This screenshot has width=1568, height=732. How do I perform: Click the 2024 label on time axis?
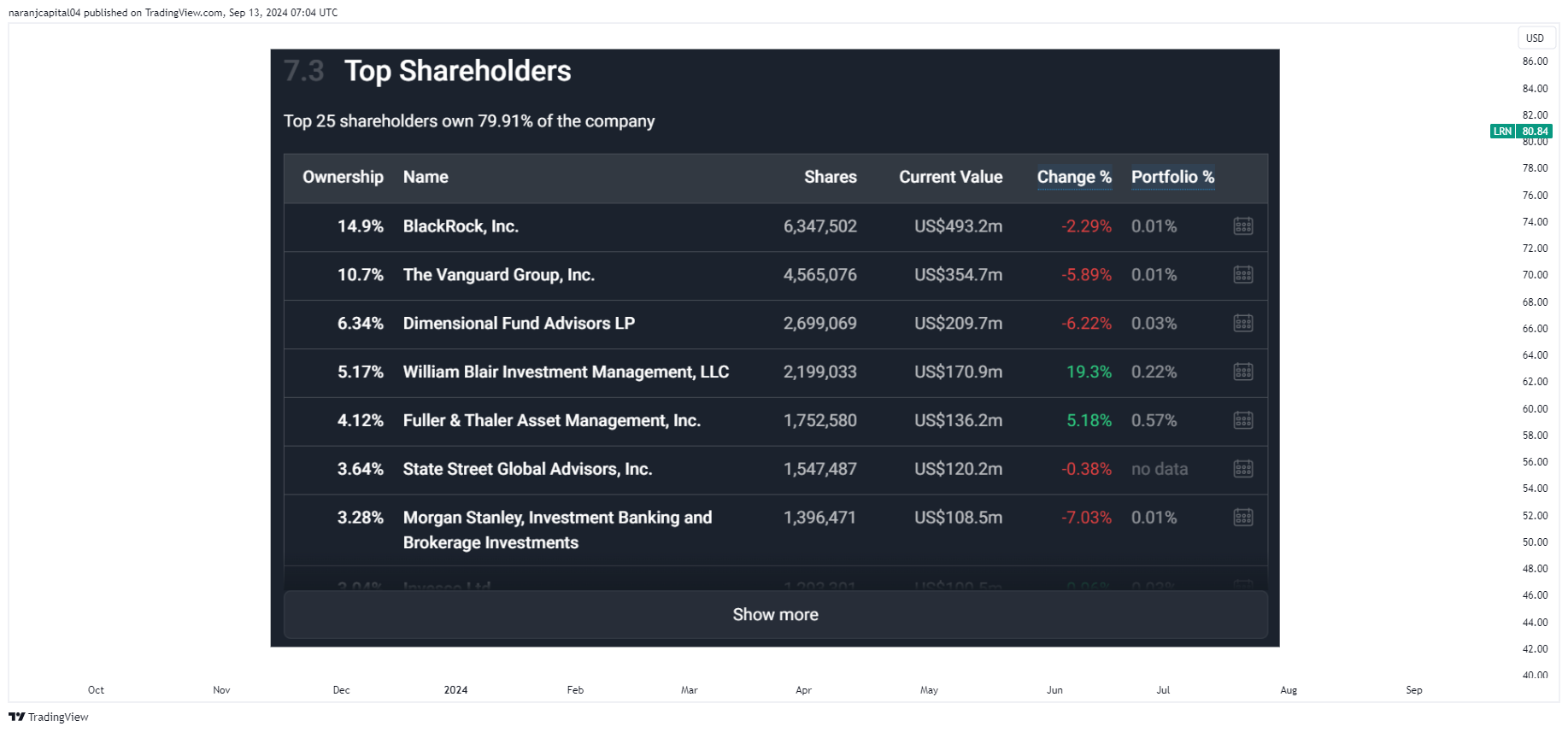(455, 690)
